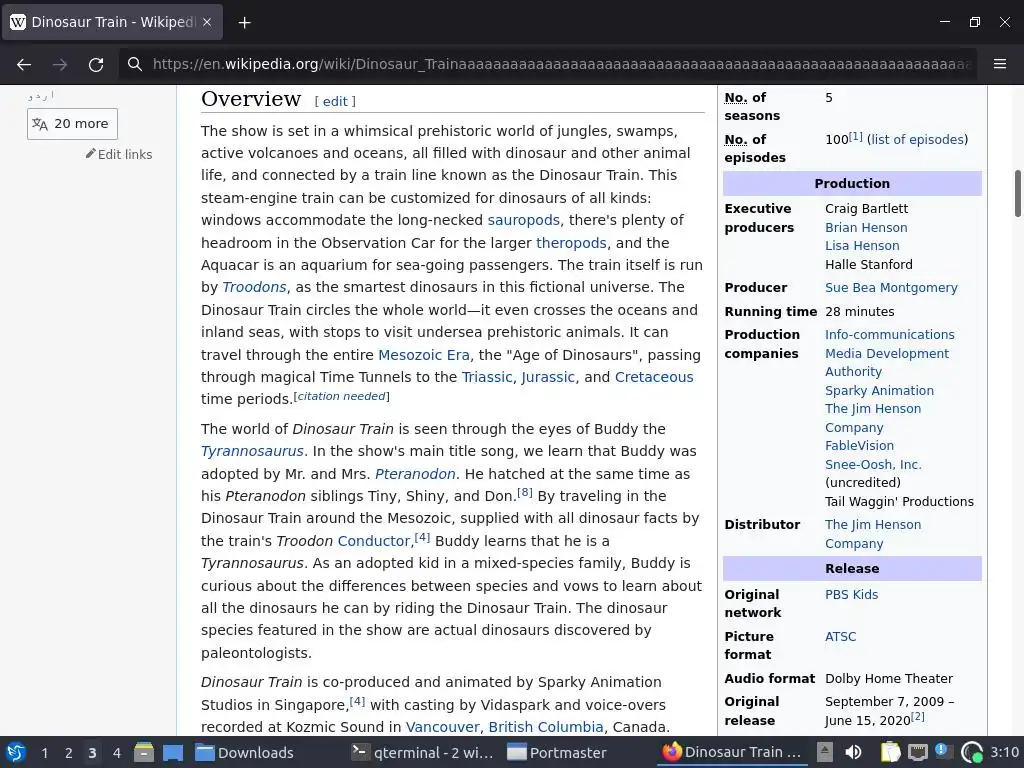Image resolution: width=1024 pixels, height=768 pixels.
Task: Click footnote 2 after June 15, 2020
Action: [918, 716]
